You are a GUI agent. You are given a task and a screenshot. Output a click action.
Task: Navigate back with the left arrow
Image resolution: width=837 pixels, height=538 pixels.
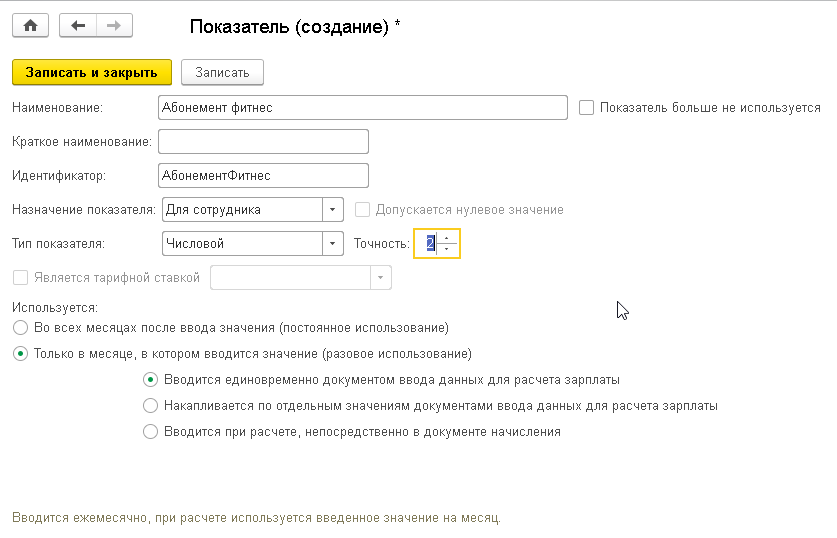click(x=78, y=26)
